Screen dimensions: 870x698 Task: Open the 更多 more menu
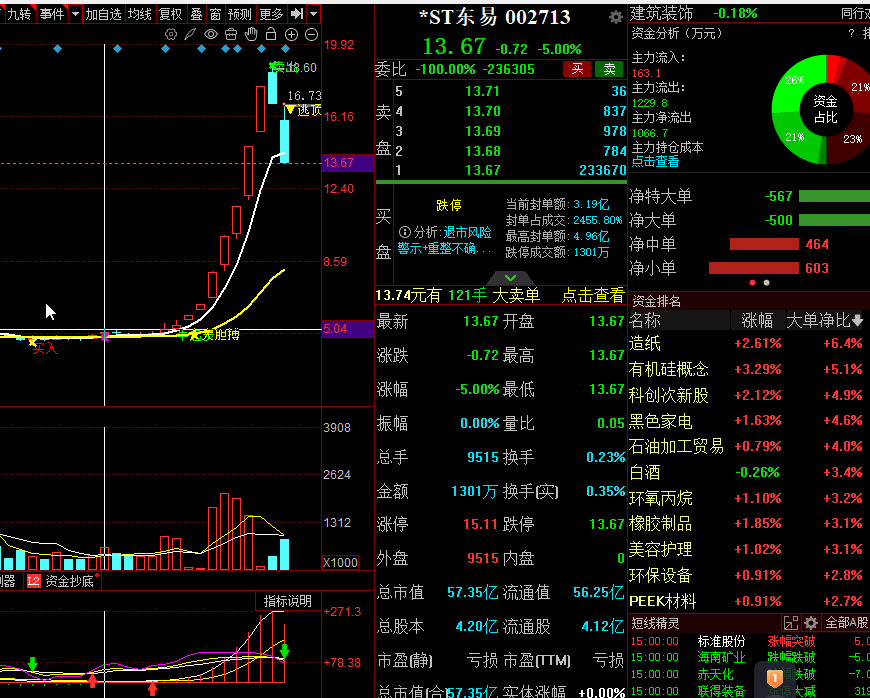[x=271, y=14]
